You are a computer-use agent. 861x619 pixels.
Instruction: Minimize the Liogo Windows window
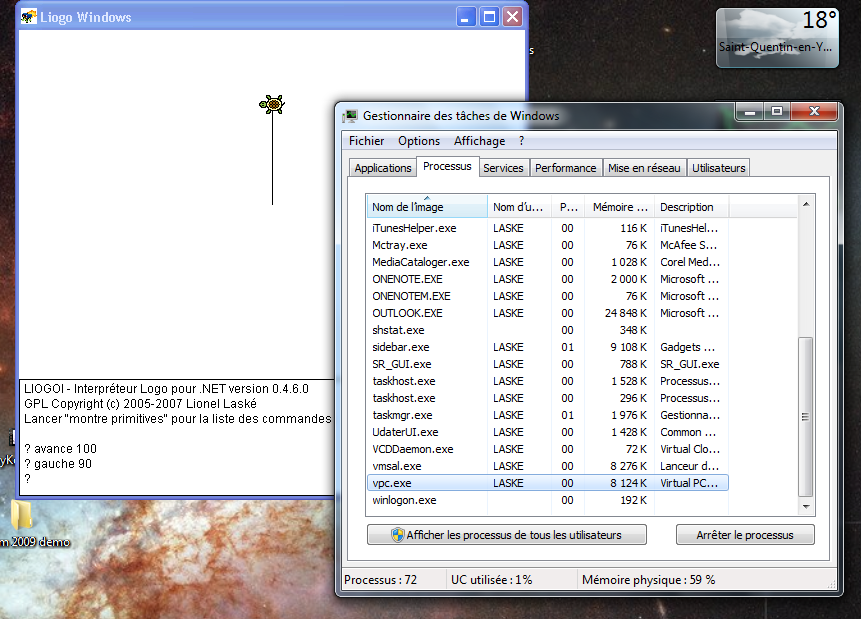[466, 17]
